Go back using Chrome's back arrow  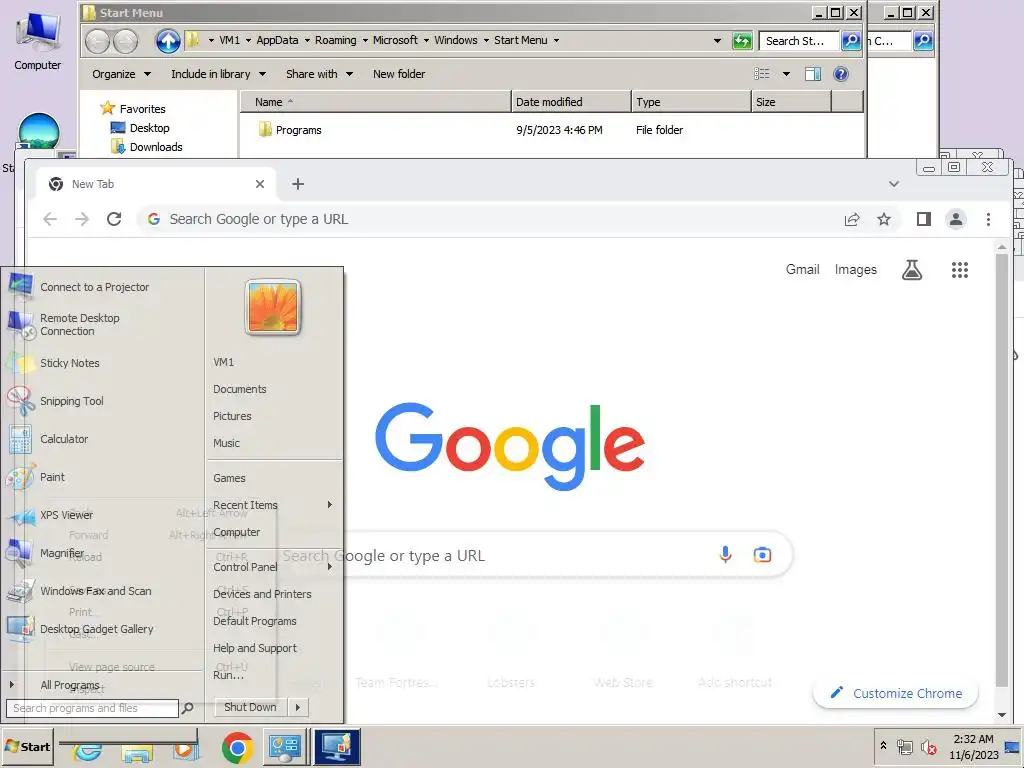point(50,219)
